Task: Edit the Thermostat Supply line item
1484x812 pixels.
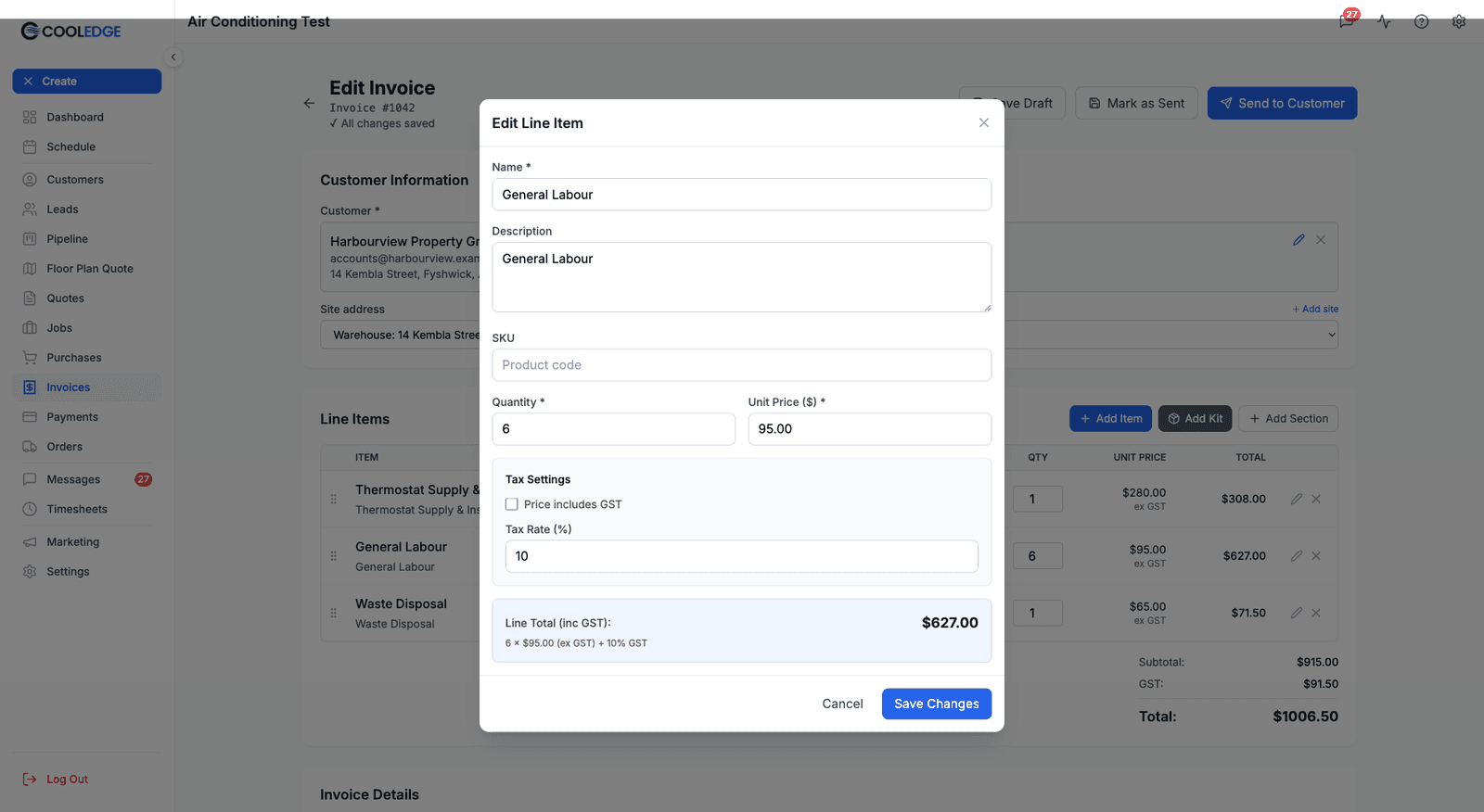Action: tap(1297, 499)
